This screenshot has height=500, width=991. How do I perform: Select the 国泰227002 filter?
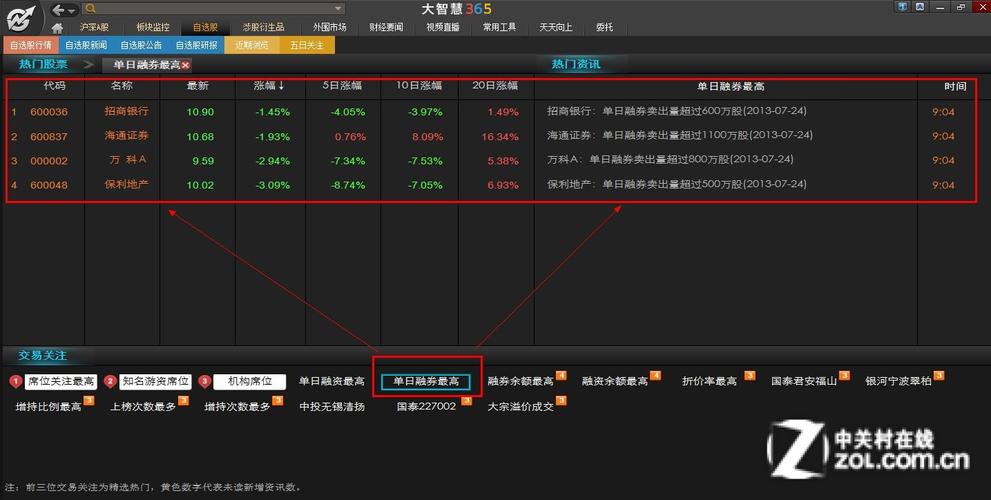426,406
